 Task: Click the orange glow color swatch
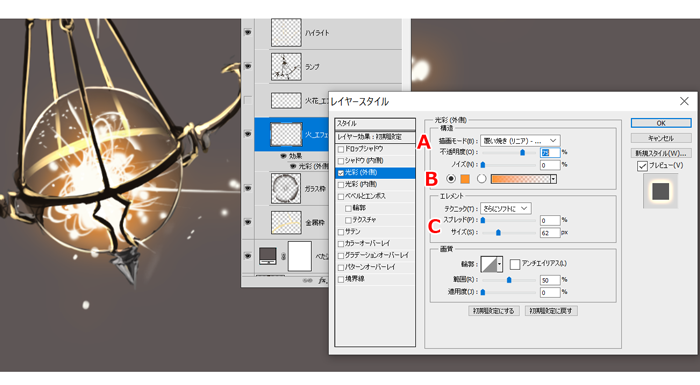(x=465, y=179)
